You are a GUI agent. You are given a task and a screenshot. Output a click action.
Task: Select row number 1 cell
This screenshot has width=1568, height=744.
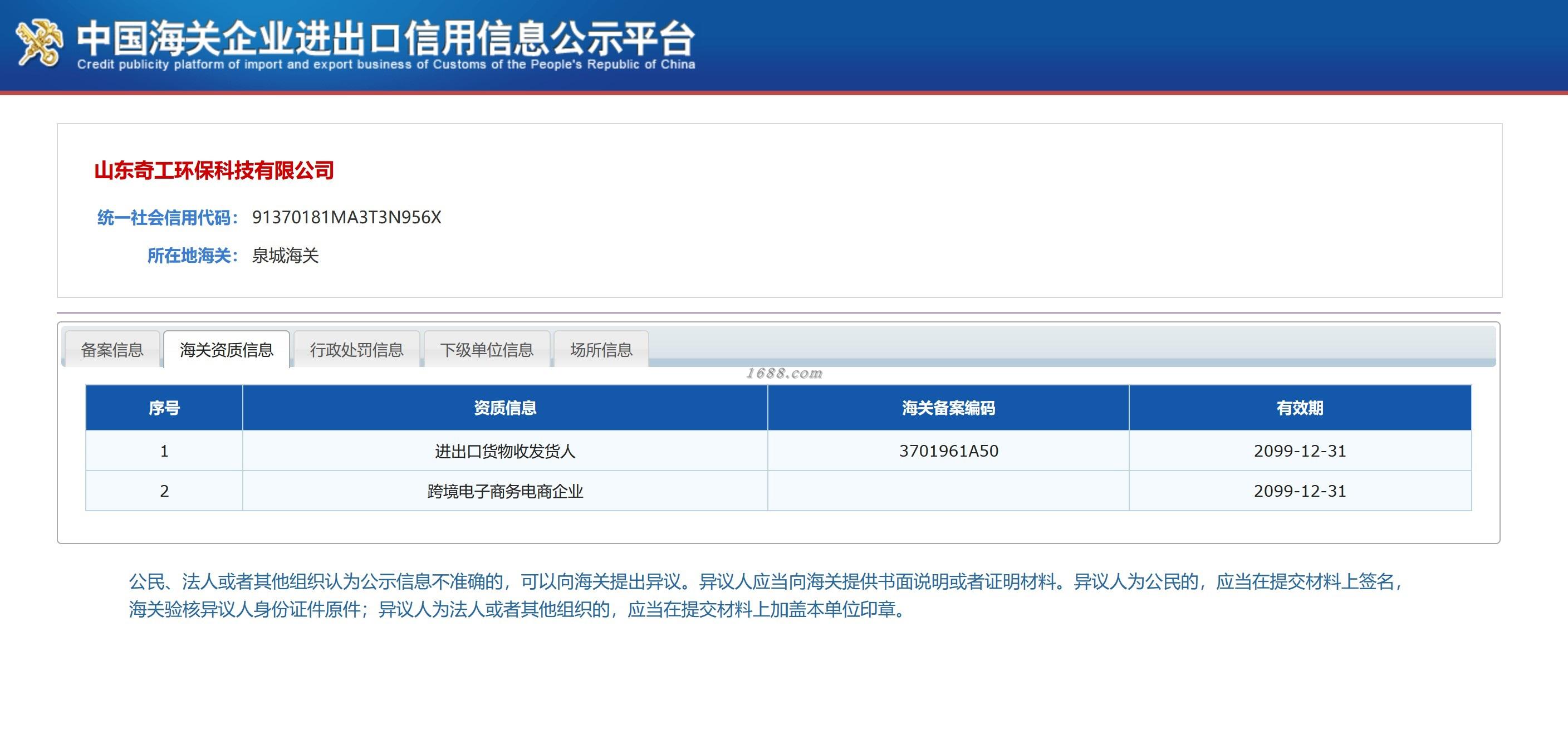pyautogui.click(x=164, y=451)
